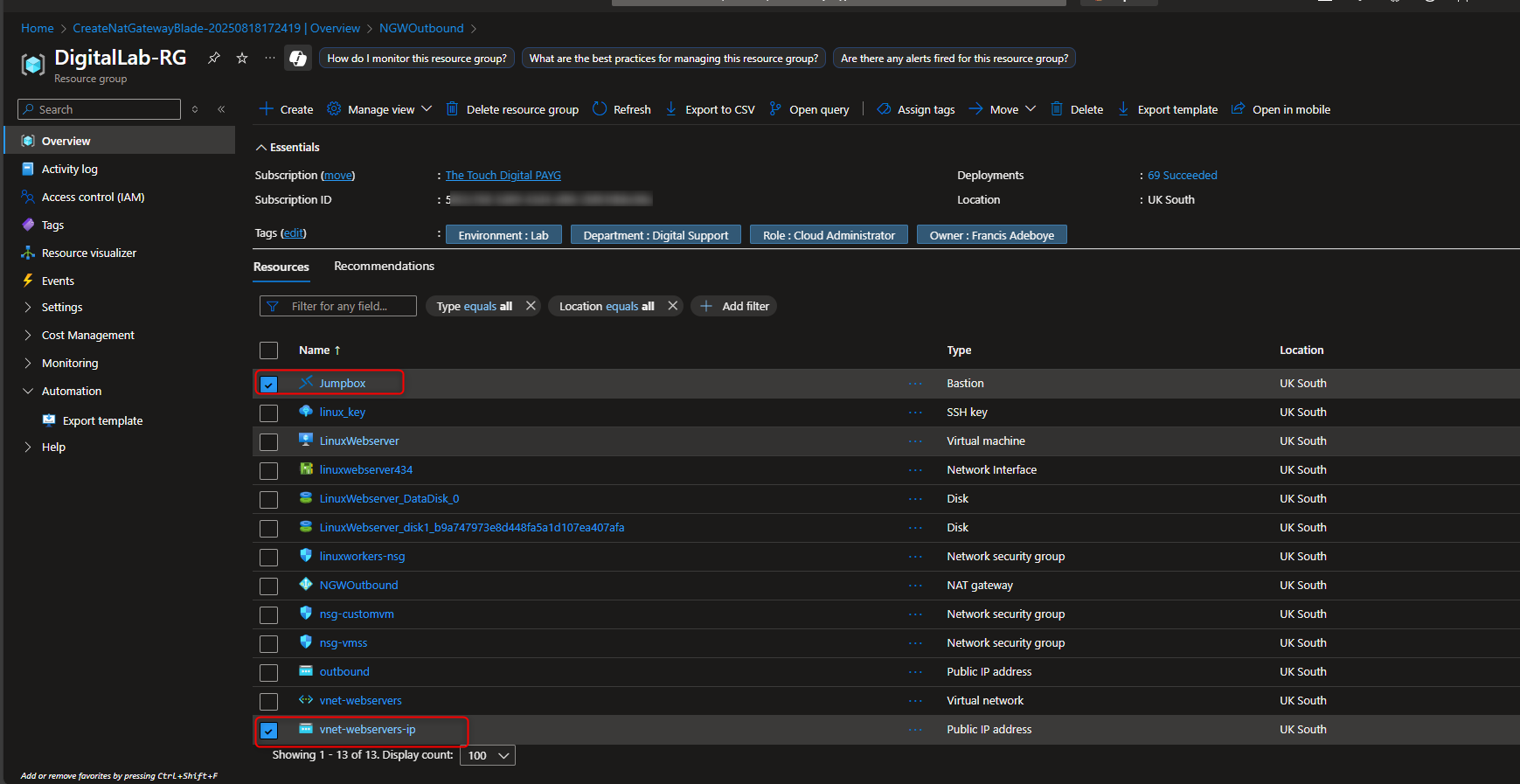Screen dimensions: 1520x784
Task: Open context menu for LinuxWebserver row
Action: [x=915, y=441]
